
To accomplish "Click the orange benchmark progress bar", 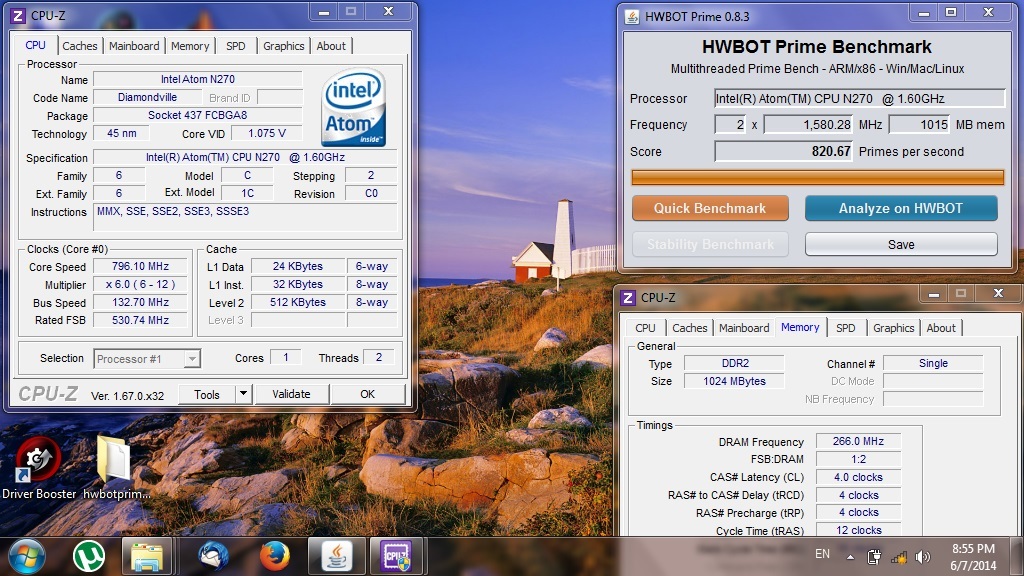I will click(x=817, y=178).
